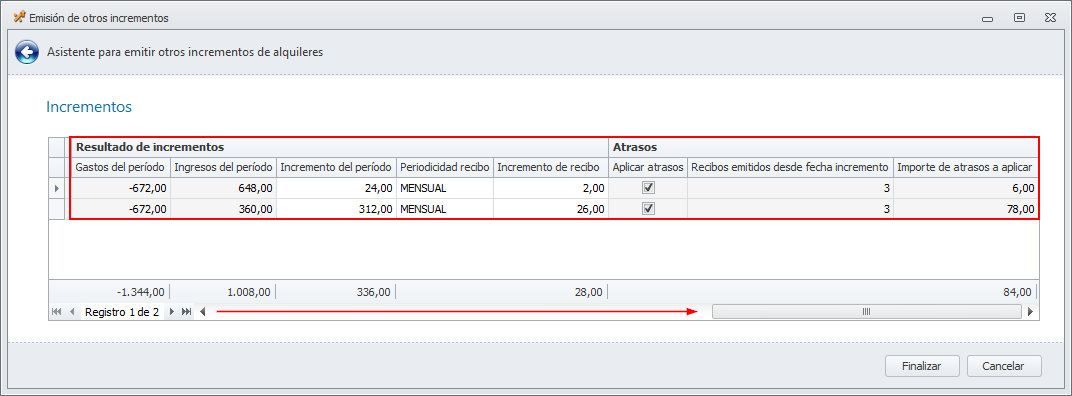Select the second row indicator cell
Screen dimensions: 1072x396
(56, 209)
